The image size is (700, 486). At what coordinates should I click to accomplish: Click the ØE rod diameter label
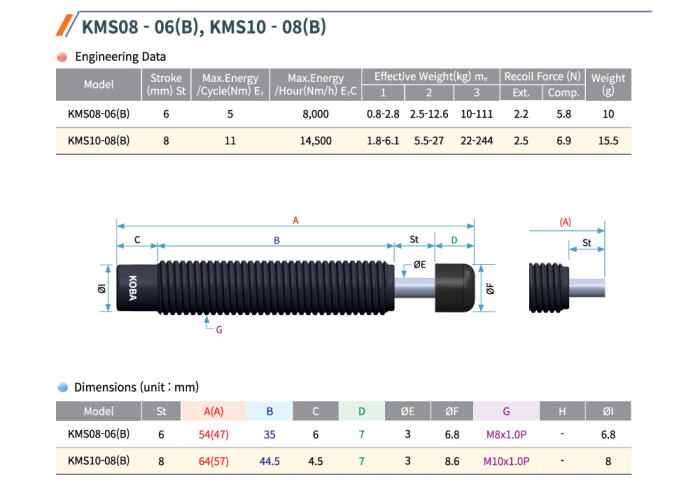pyautogui.click(x=419, y=264)
